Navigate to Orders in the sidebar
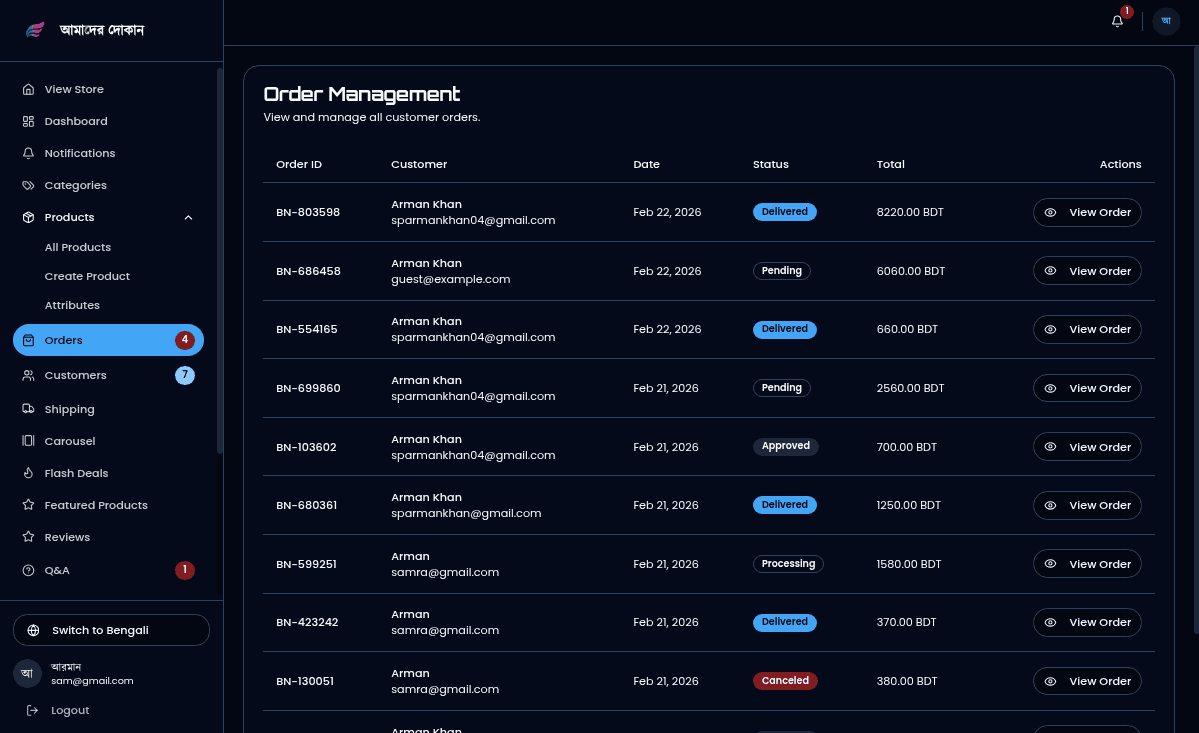 63,340
